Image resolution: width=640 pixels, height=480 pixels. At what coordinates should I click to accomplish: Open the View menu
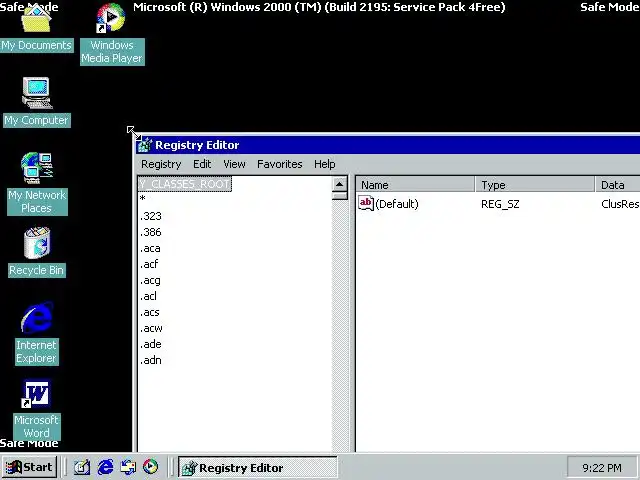(234, 164)
